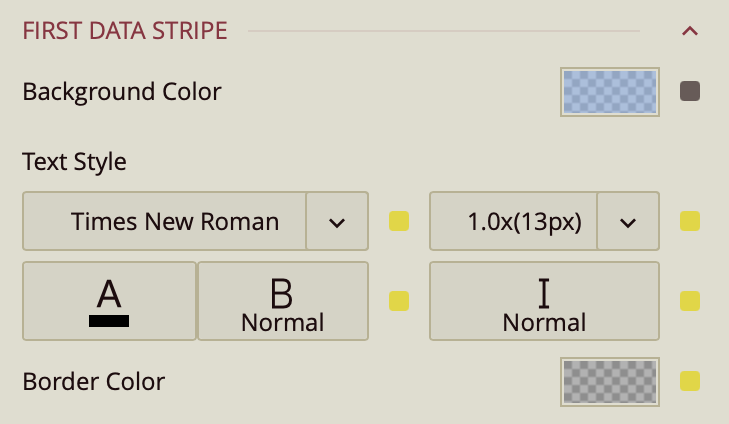The width and height of the screenshot is (729, 424).
Task: Click the yellow square beside the Italic button
Action: (x=689, y=300)
